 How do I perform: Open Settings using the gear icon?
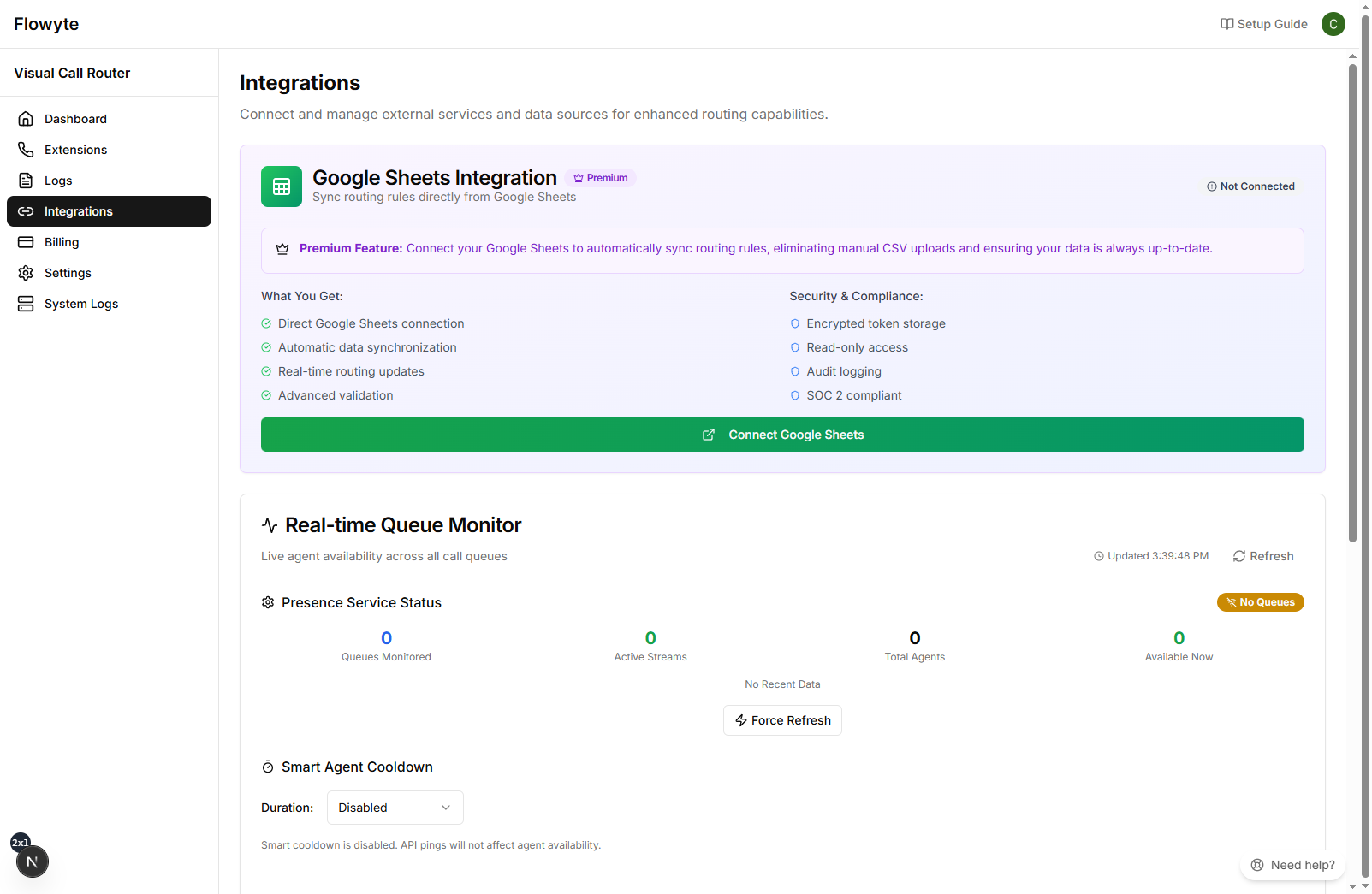(x=26, y=272)
